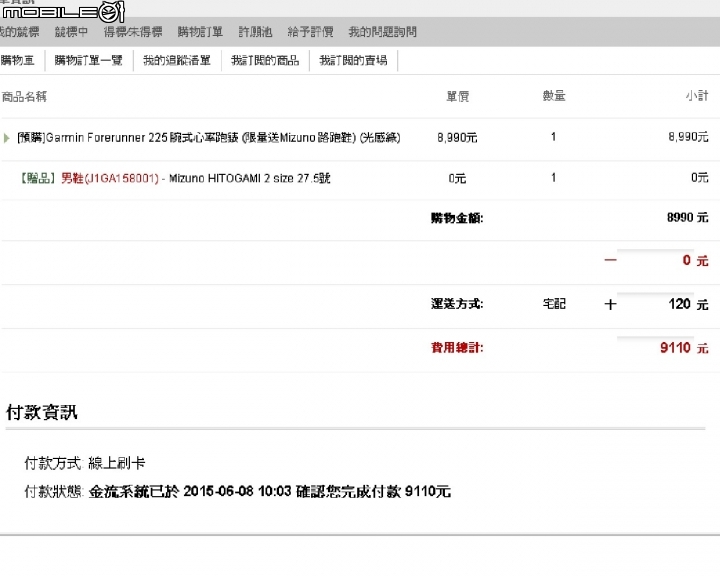Open the 我的競標 menu item

coord(19,32)
